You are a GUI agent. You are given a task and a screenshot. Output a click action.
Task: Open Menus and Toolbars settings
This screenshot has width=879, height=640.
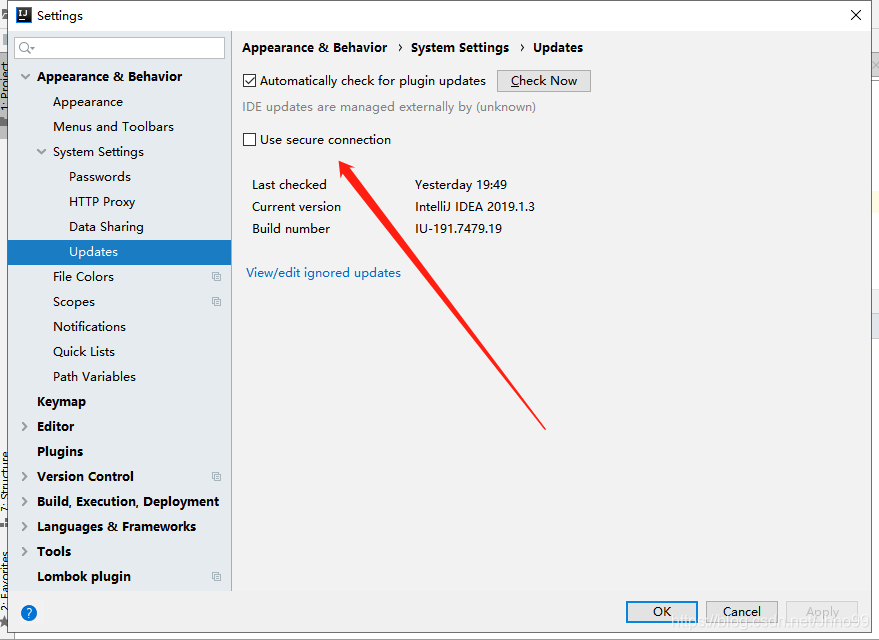click(113, 127)
